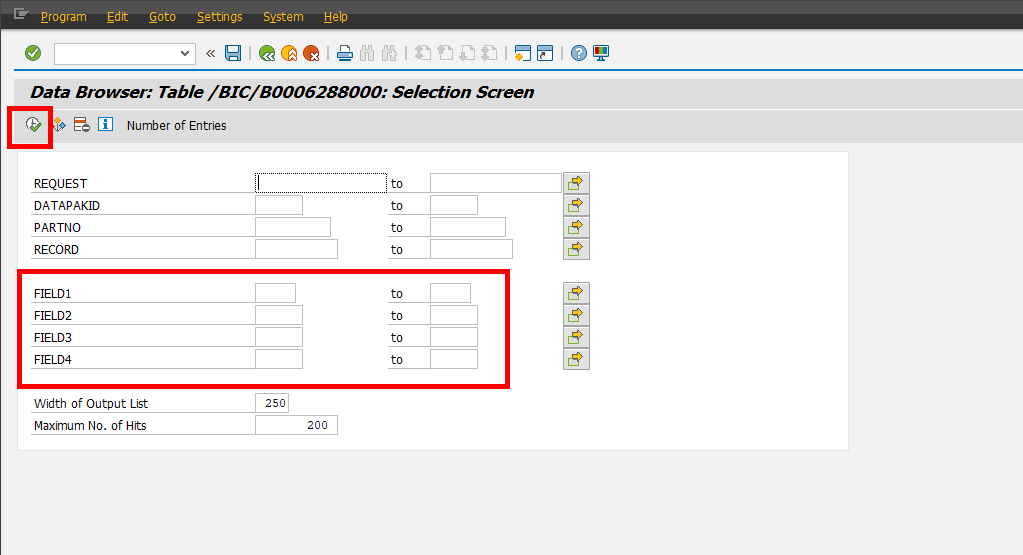Click the DATAPAKID from input field
1023x555 pixels.
pyautogui.click(x=279, y=205)
